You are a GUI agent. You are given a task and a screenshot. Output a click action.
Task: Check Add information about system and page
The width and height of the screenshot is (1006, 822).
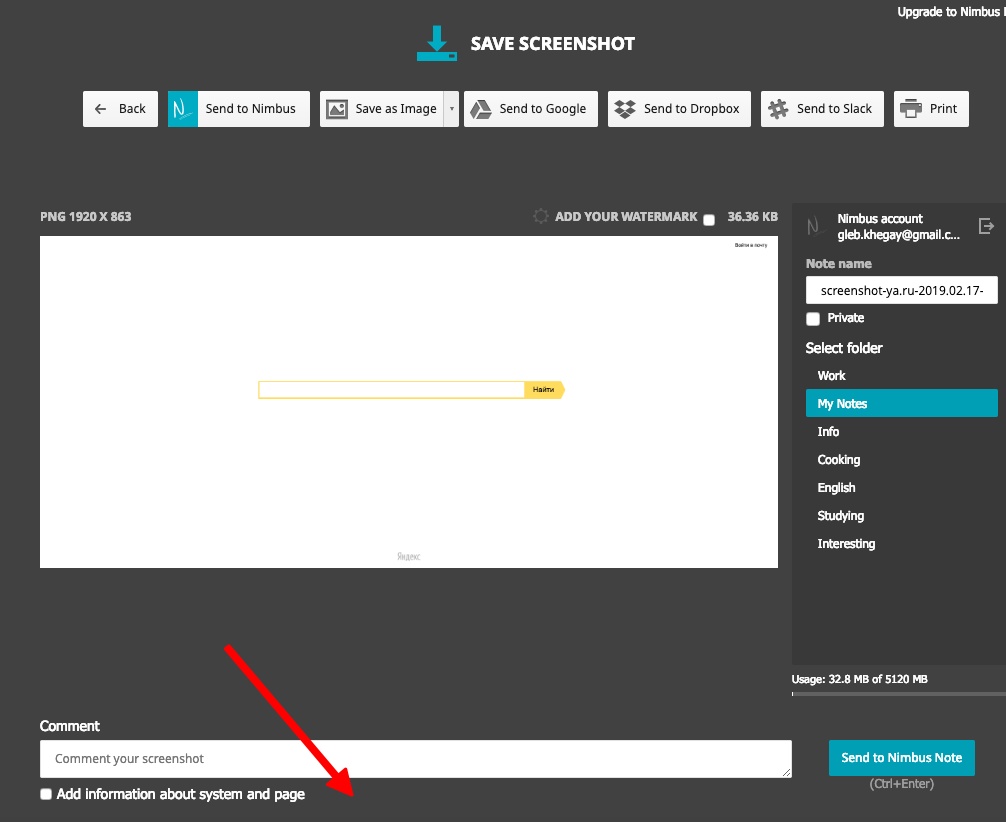[x=46, y=794]
